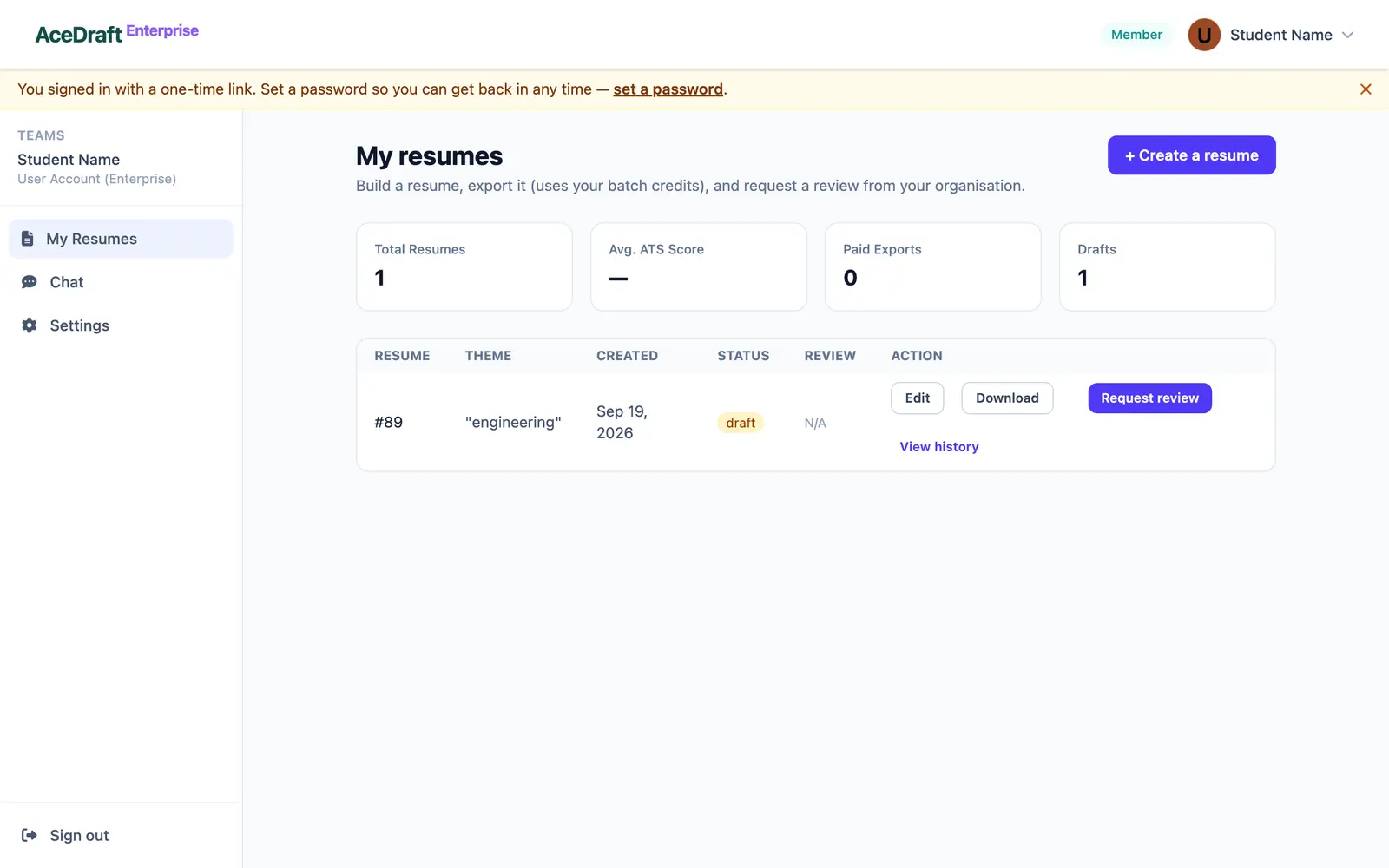Click resume number #89 cell

pos(388,422)
